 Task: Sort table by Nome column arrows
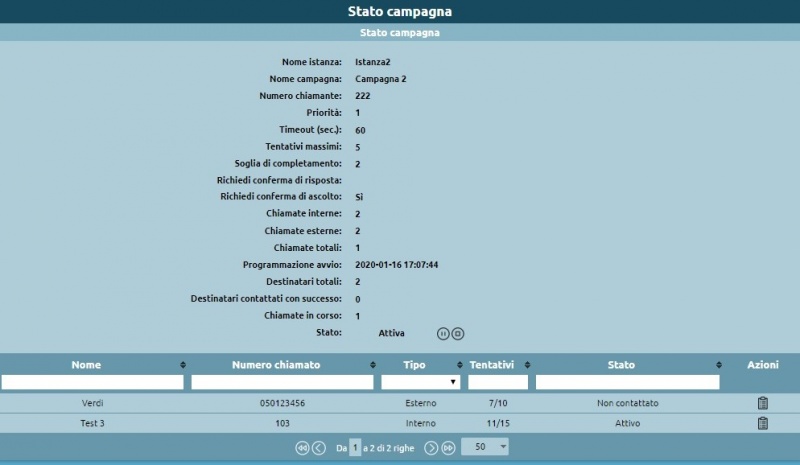click(183, 365)
